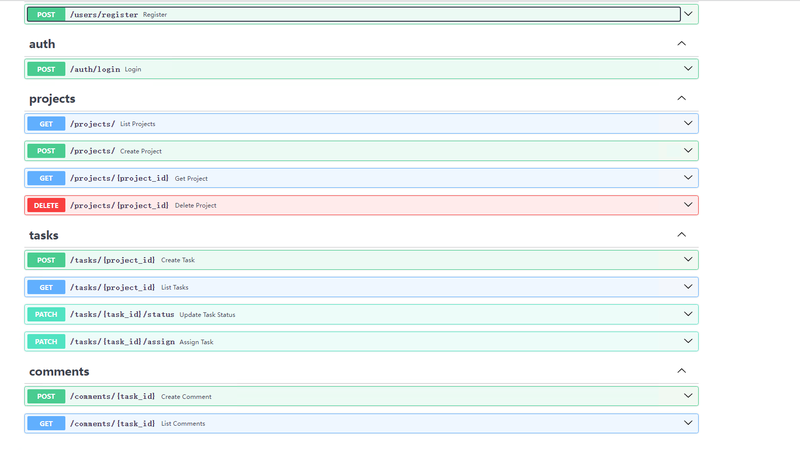800x450 pixels.
Task: Open the /tasks/{project_id} path beside Create Task
Action: click(112, 260)
